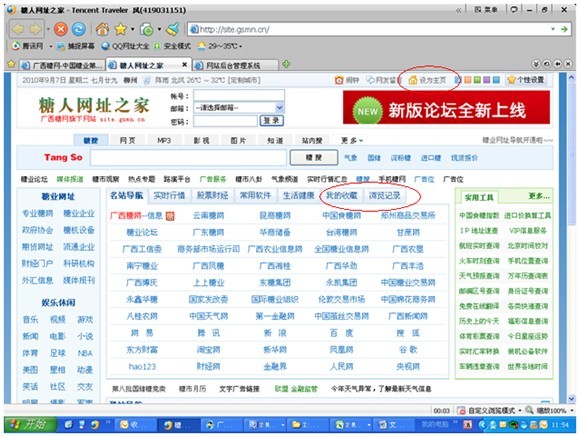The height and width of the screenshot is (437, 580).
Task: Select the 图片 search tab
Action: tap(238, 140)
